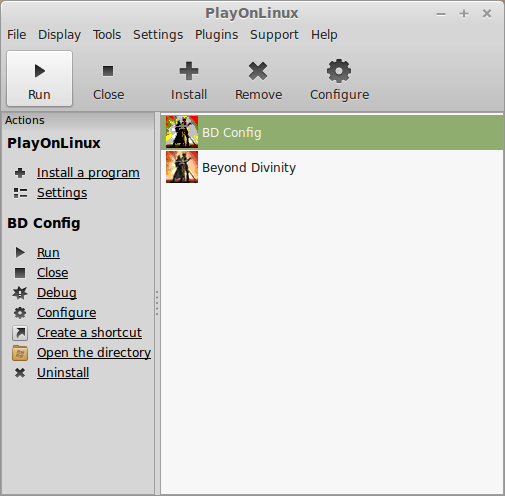Click the Close link in sidebar

[x=53, y=272]
